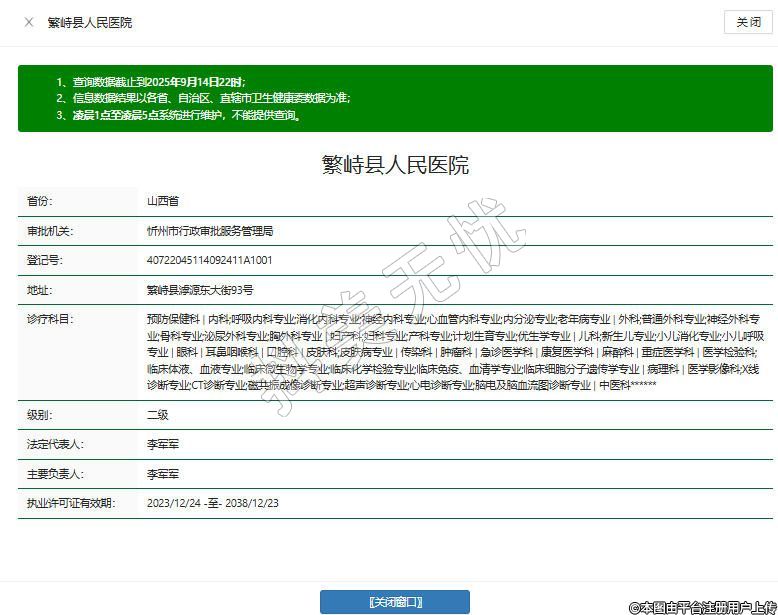Select the 二级 level value
778x615 pixels.
tap(157, 415)
